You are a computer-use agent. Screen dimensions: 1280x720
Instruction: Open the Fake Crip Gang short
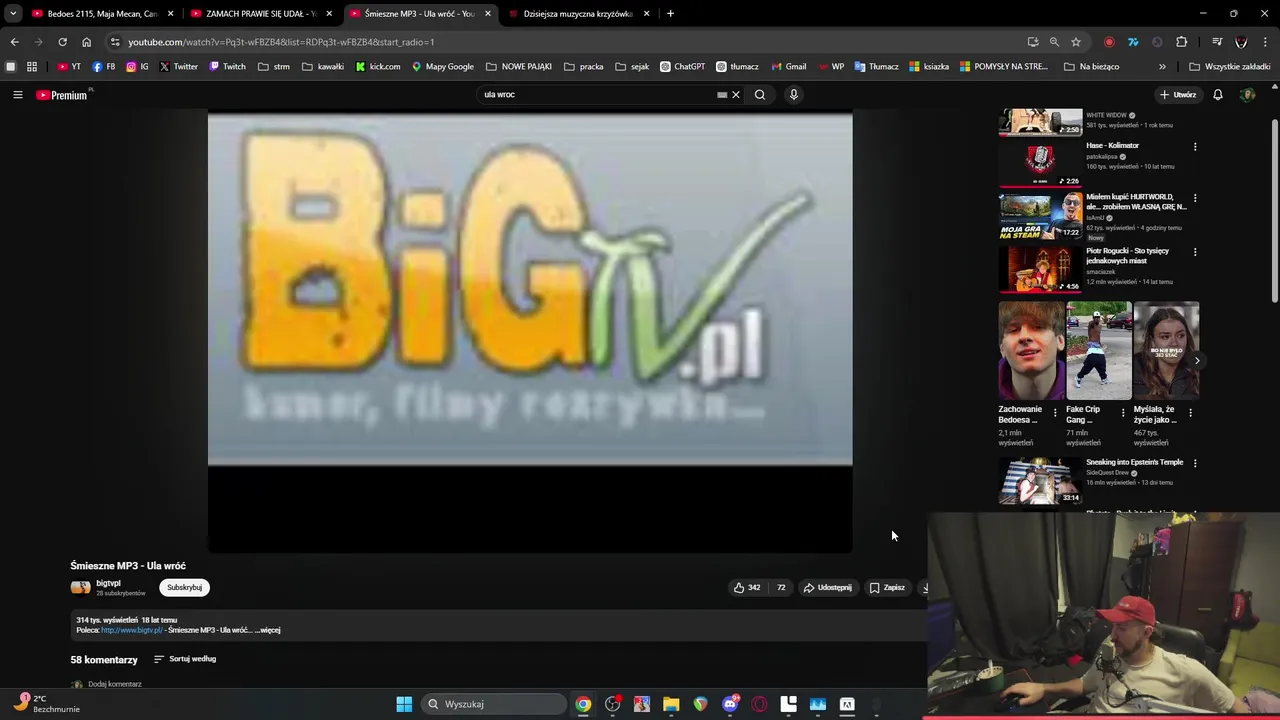coord(1099,350)
